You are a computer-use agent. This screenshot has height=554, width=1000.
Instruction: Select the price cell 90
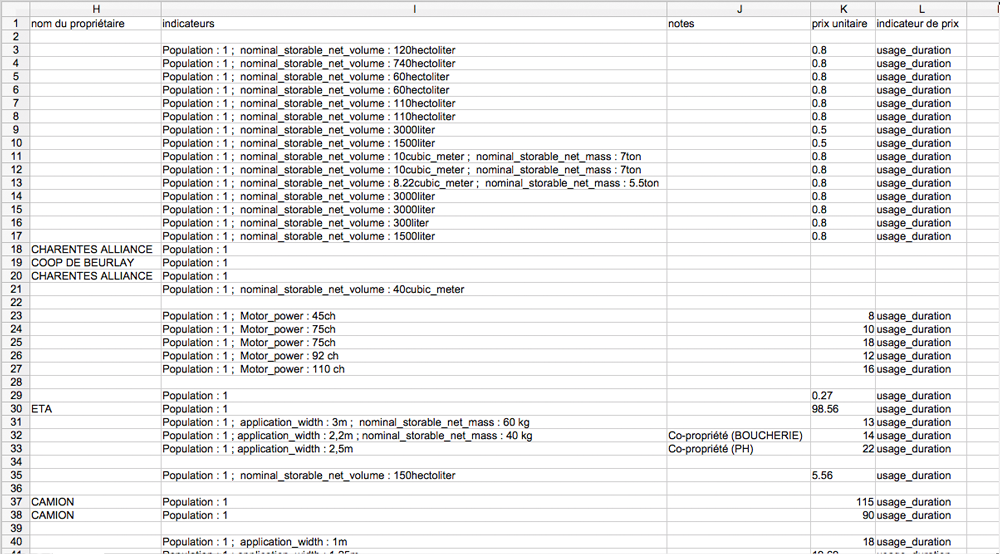coord(842,515)
